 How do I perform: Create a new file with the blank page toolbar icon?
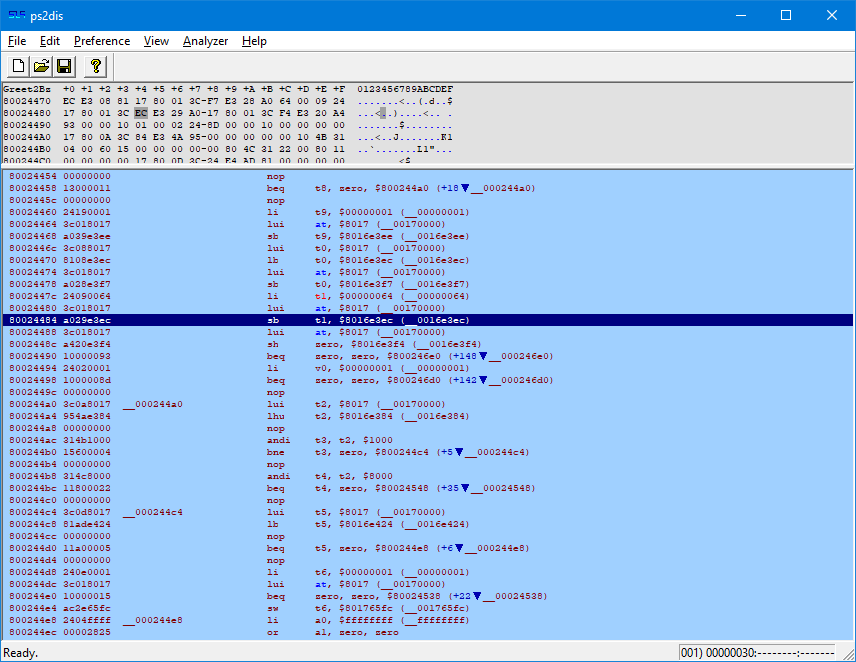[17, 66]
